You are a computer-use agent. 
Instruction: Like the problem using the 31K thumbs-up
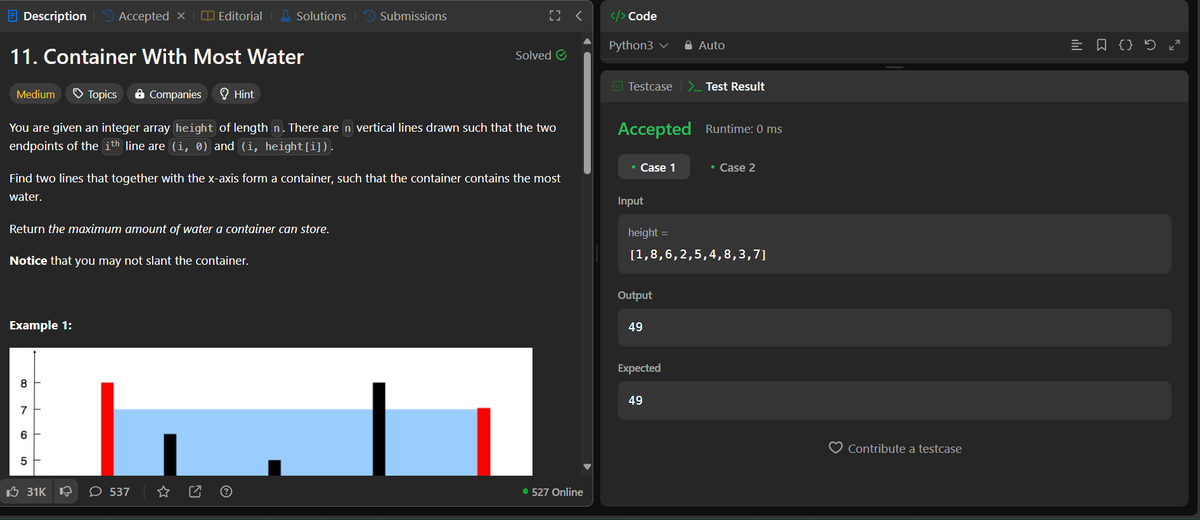pos(25,492)
